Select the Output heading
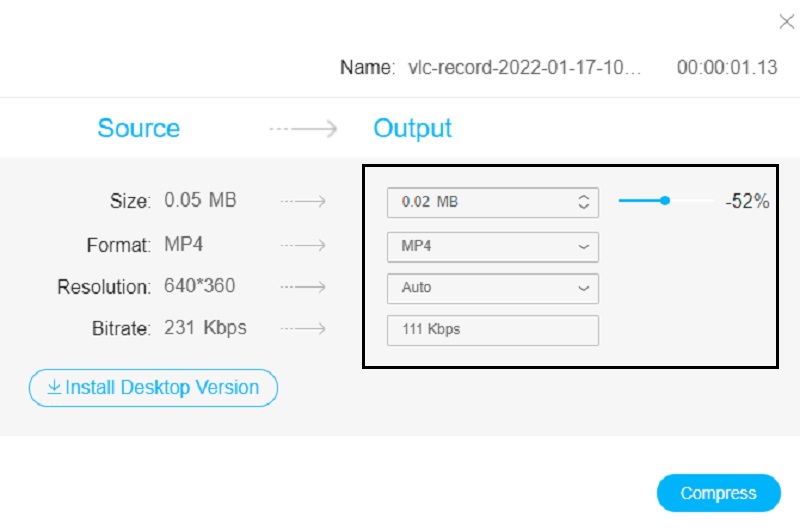The image size is (800, 530). click(x=412, y=129)
